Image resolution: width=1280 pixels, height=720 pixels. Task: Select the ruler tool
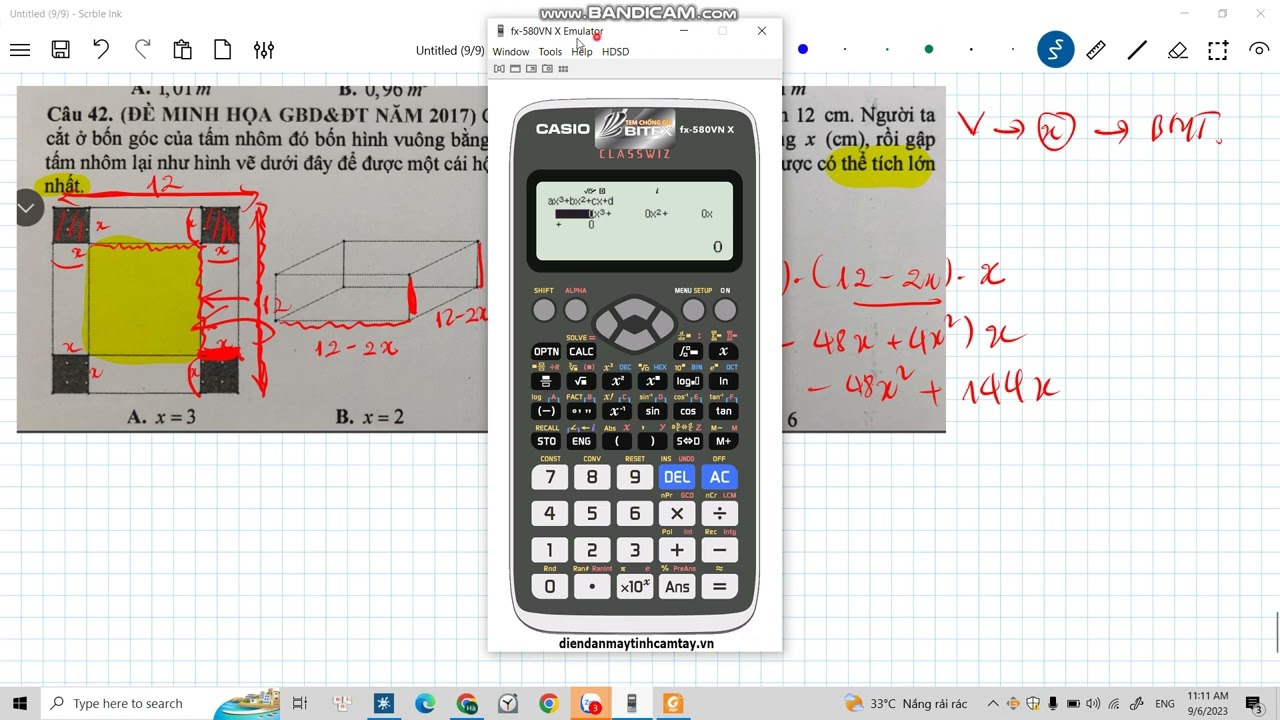tap(1096, 50)
